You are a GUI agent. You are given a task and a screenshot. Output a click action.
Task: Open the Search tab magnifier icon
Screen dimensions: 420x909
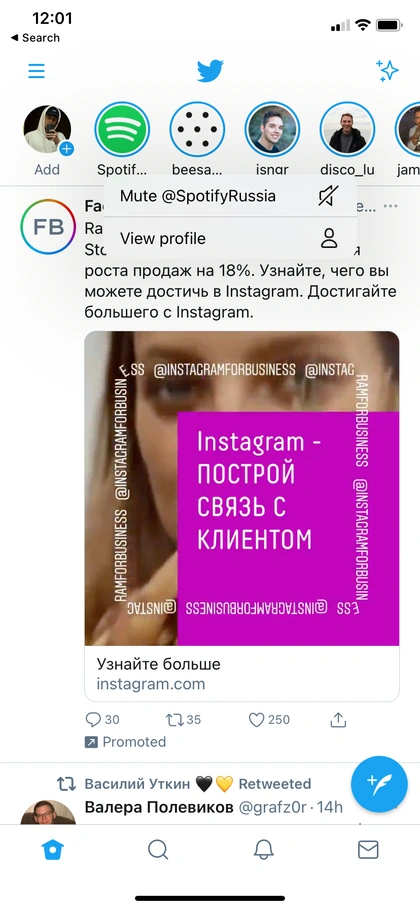(157, 850)
